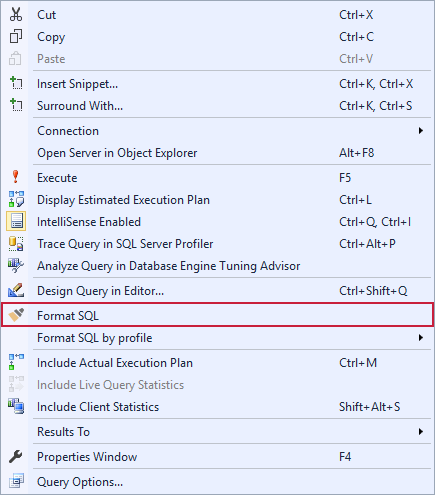Toggle Include Actual Execution Plan
The image size is (435, 495).
point(217,363)
